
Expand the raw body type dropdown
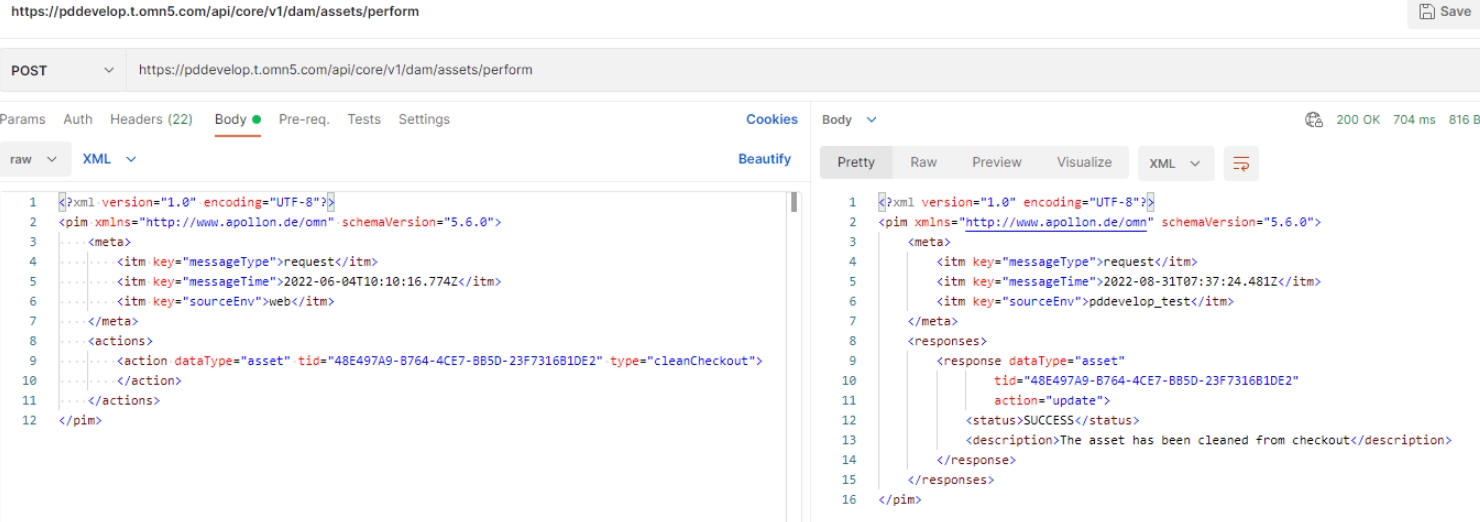pos(34,159)
